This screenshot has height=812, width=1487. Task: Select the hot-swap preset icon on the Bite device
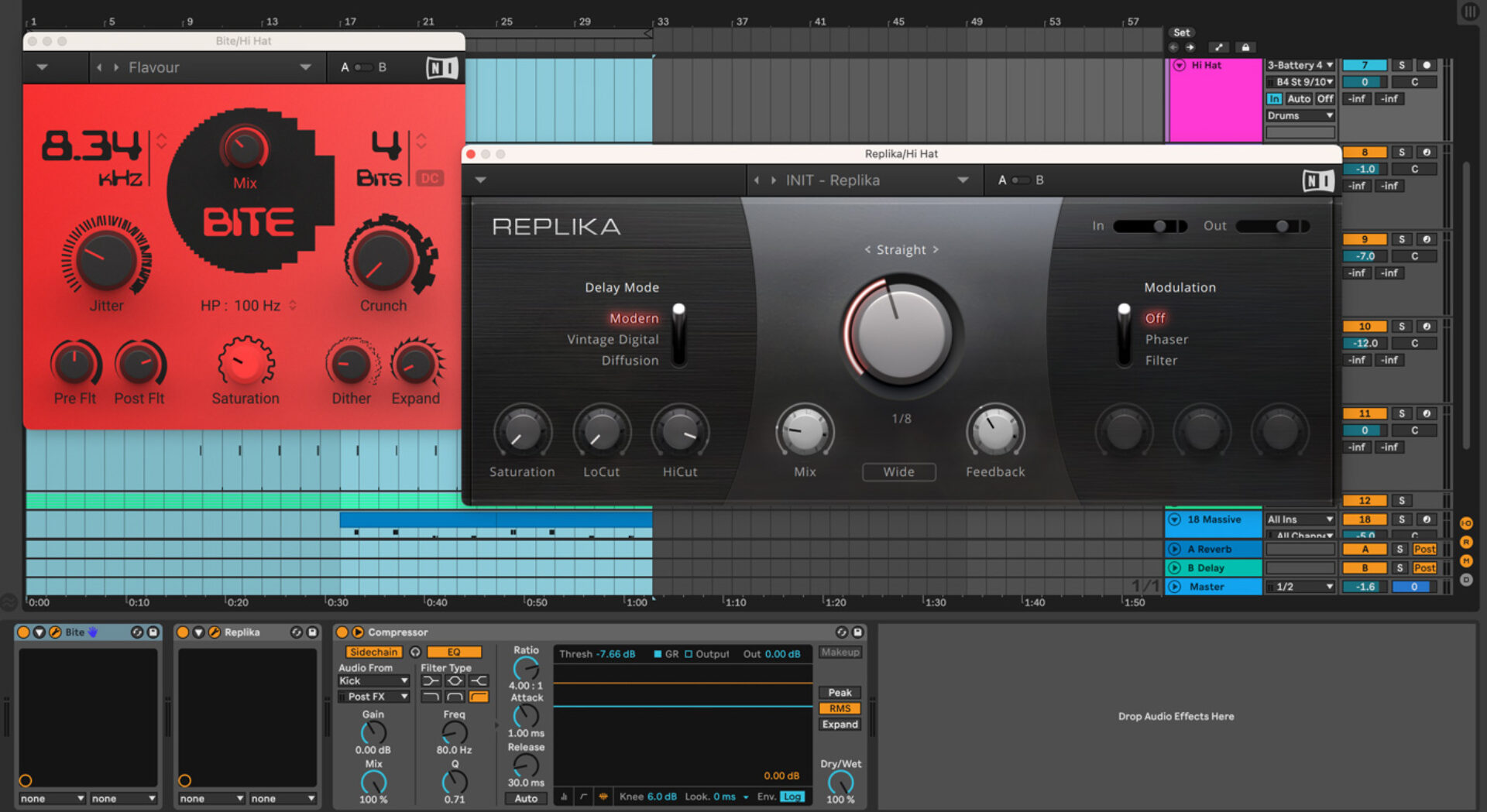pyautogui.click(x=137, y=633)
